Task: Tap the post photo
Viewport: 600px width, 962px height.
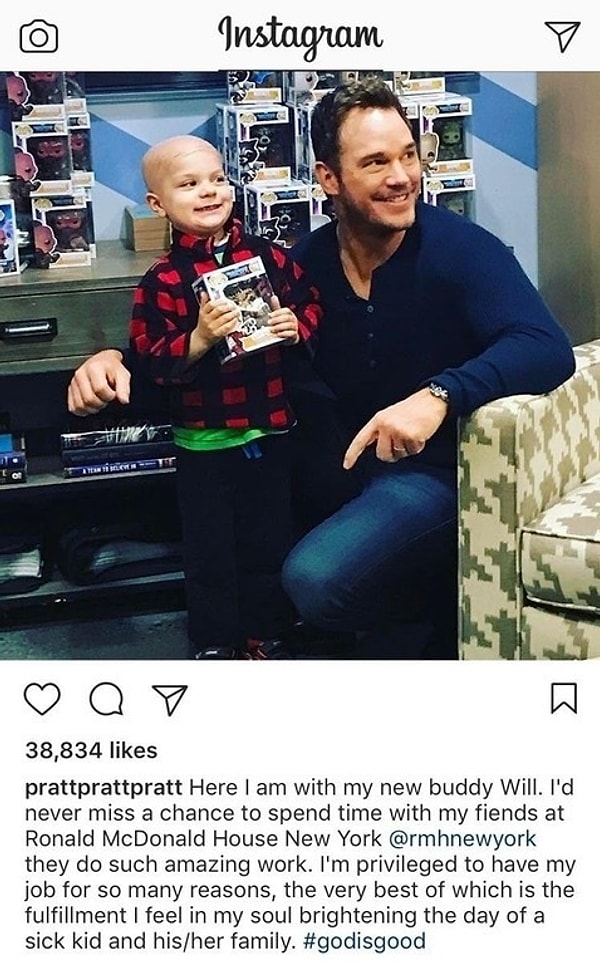Action: (300, 366)
